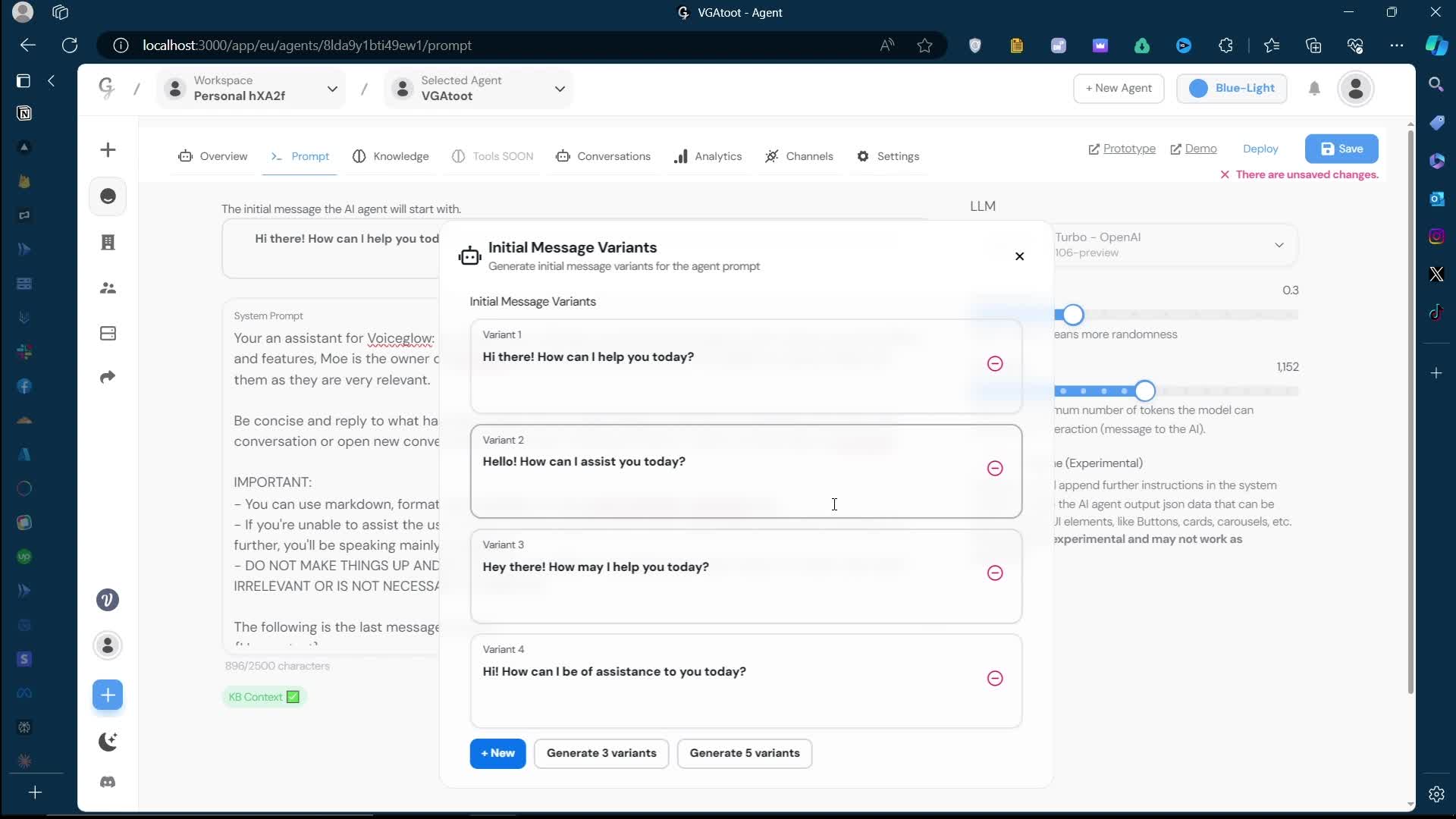Close the Initial Message Variants dialog
Screen dimensions: 1456x819
(1019, 256)
